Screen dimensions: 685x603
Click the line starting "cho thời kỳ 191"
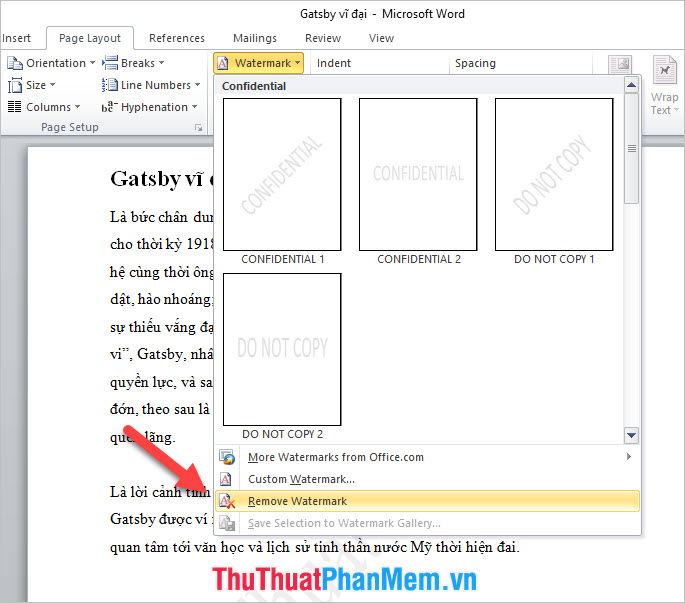tap(162, 244)
